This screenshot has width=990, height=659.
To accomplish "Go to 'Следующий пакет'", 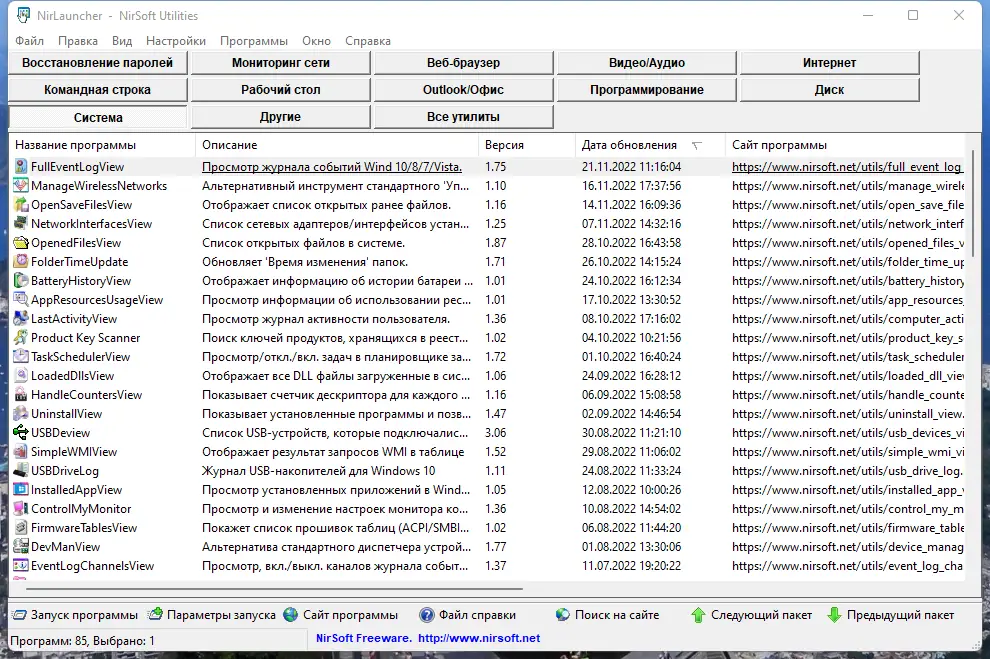I will (x=751, y=615).
